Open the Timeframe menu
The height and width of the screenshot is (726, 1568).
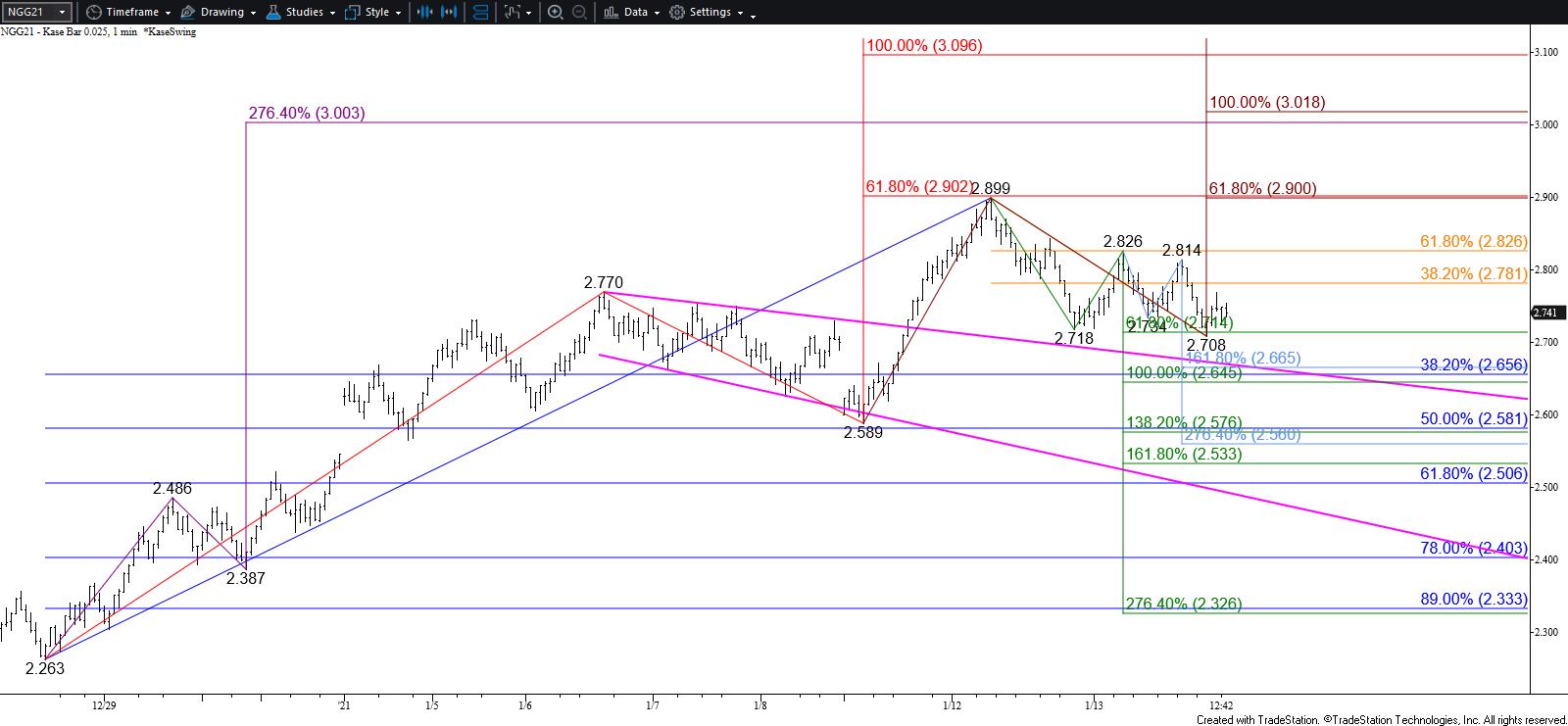click(132, 12)
